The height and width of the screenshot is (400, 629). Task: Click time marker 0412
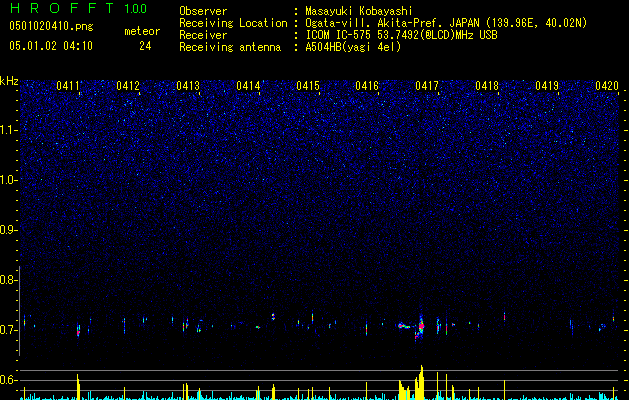click(128, 86)
